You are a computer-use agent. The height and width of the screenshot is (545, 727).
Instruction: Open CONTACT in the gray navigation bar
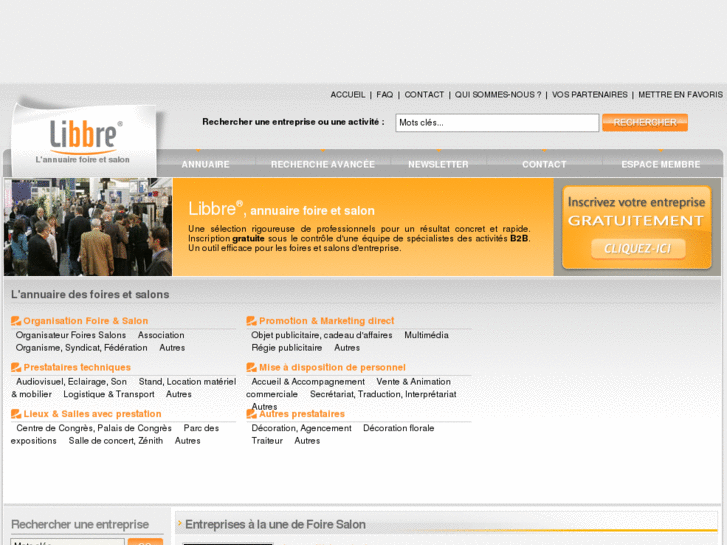click(544, 164)
